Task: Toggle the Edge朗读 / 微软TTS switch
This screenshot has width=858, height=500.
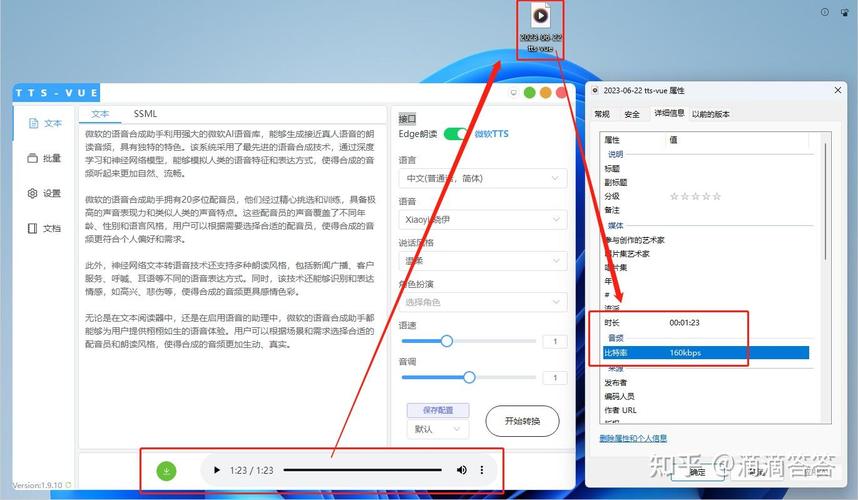Action: [x=455, y=134]
